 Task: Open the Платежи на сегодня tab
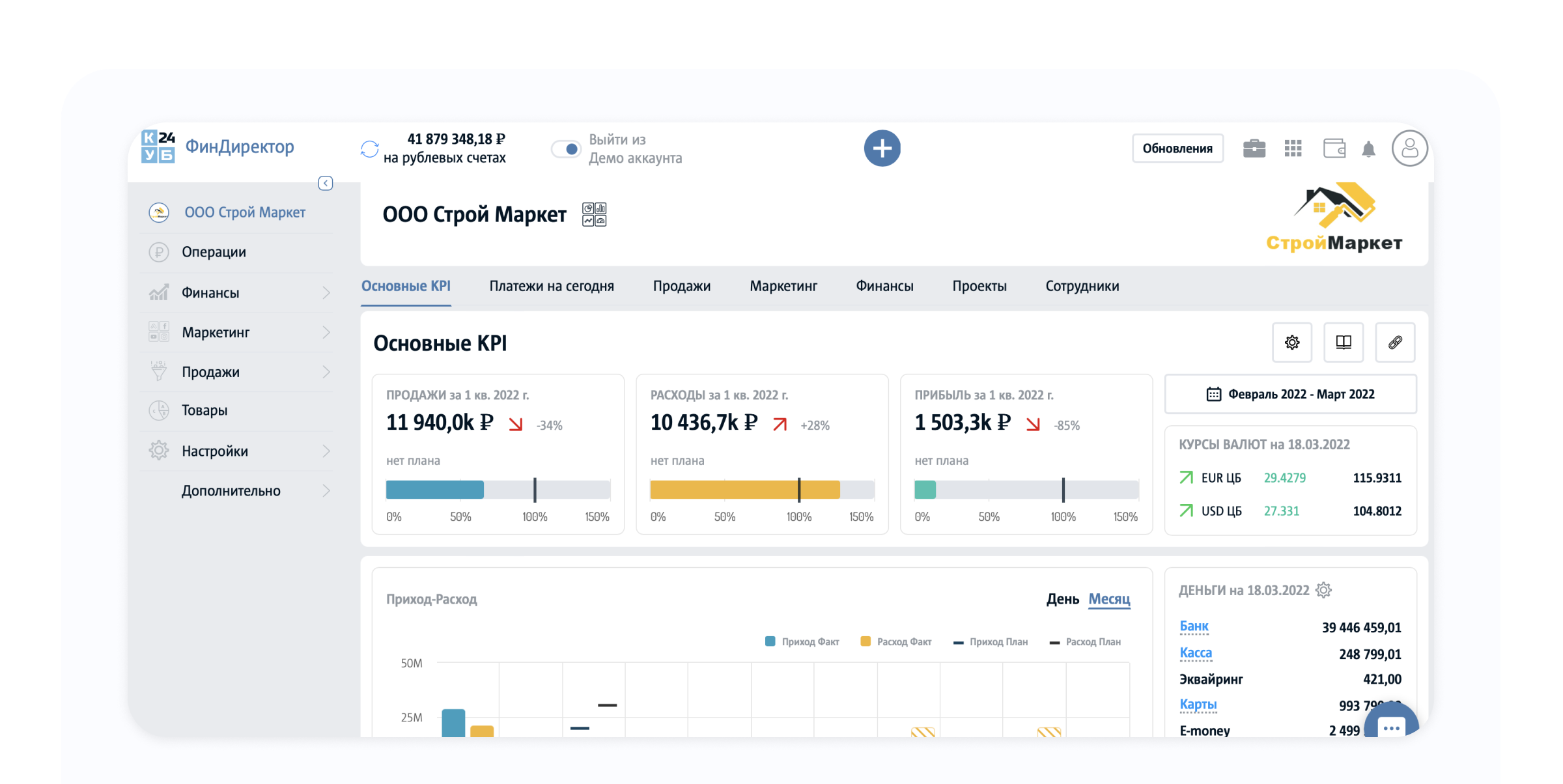(552, 286)
